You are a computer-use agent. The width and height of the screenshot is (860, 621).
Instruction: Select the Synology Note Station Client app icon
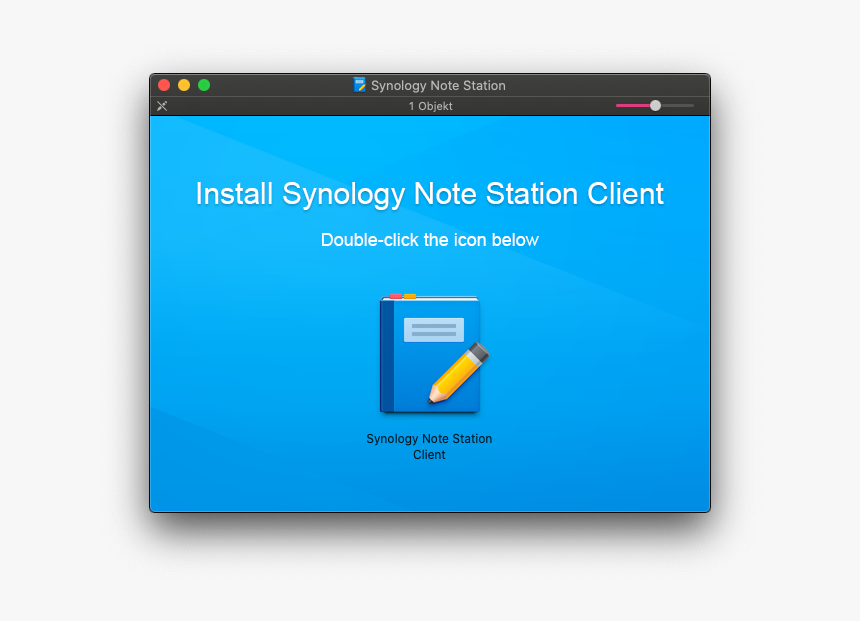point(433,354)
